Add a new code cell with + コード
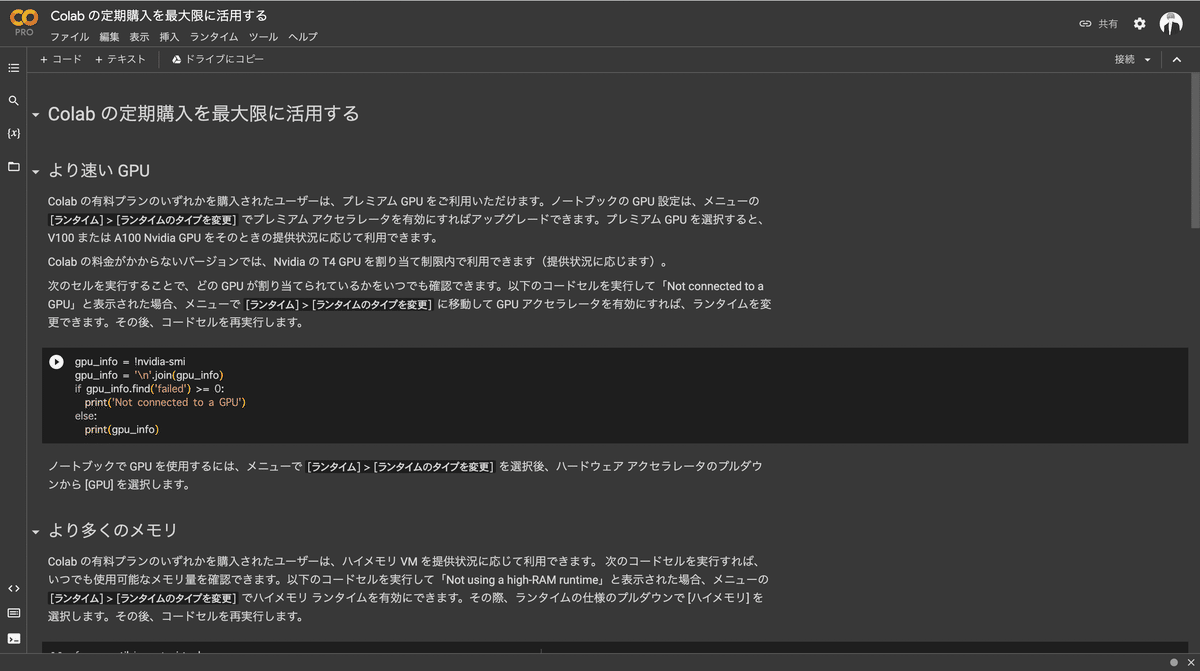 pyautogui.click(x=61, y=60)
